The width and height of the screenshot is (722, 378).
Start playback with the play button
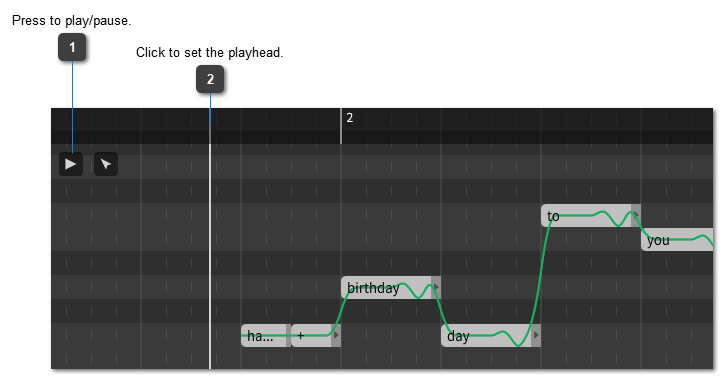tap(71, 164)
